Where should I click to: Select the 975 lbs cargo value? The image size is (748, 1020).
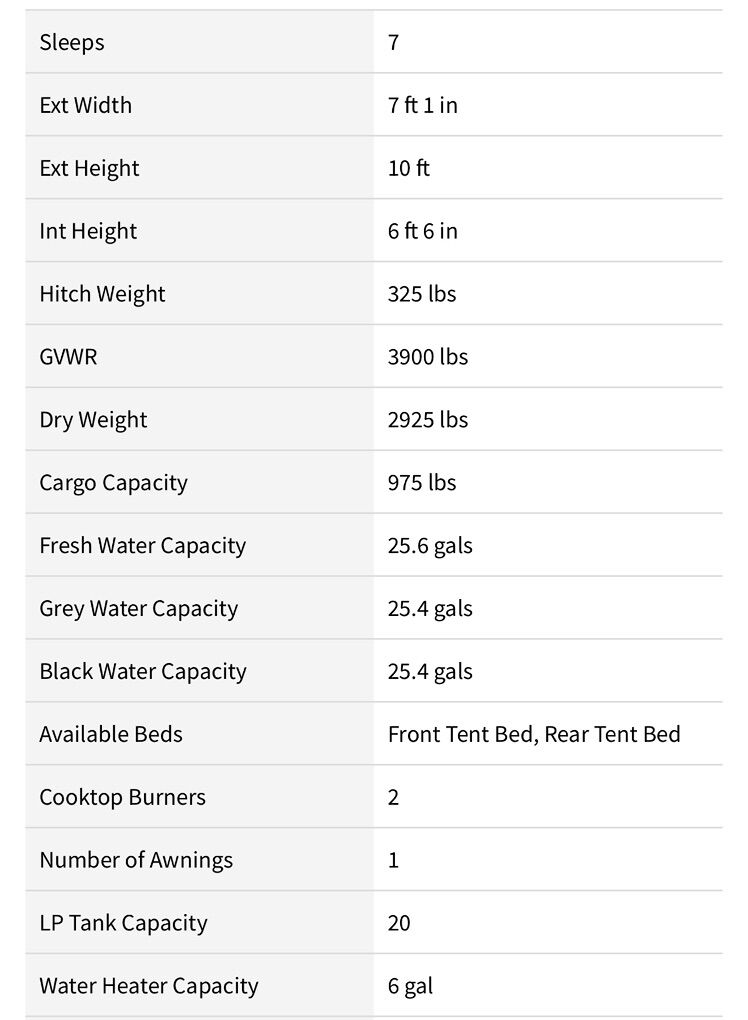[x=421, y=483]
